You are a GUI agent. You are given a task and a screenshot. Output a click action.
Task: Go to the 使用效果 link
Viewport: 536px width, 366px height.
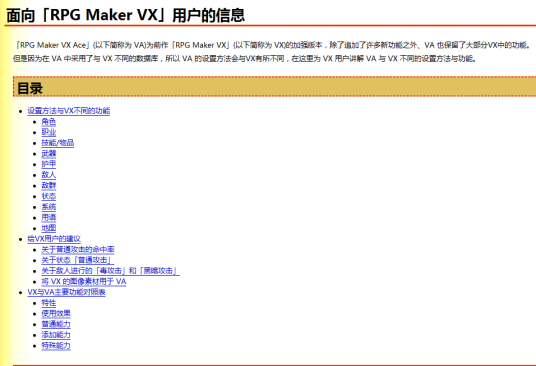(x=56, y=313)
